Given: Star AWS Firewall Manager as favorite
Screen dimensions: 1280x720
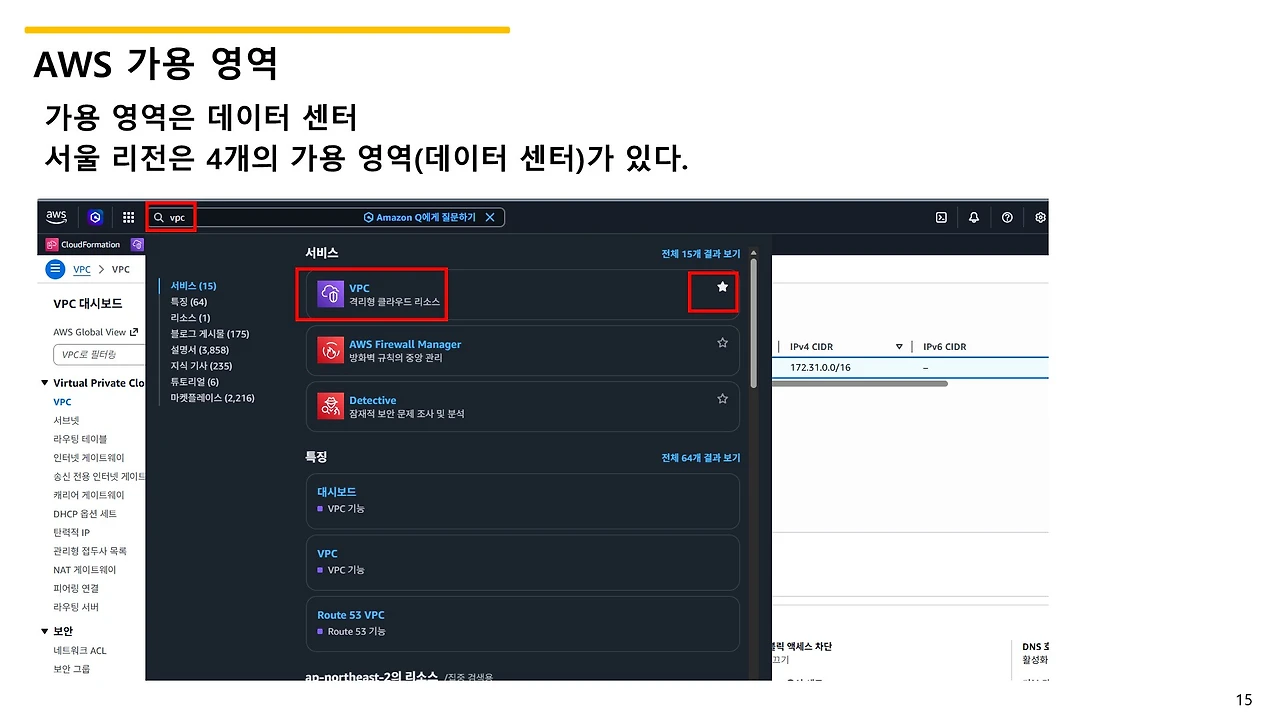Looking at the screenshot, I should [x=722, y=342].
